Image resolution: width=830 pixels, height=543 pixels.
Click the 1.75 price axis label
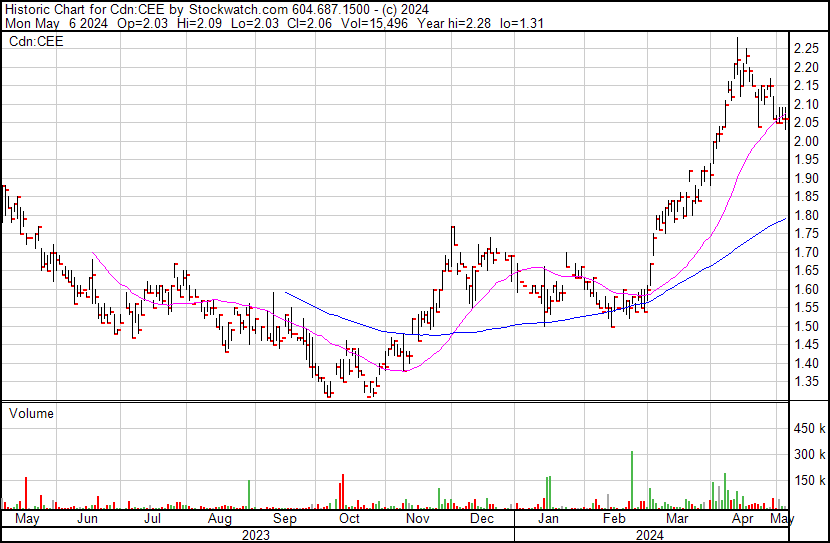click(806, 233)
